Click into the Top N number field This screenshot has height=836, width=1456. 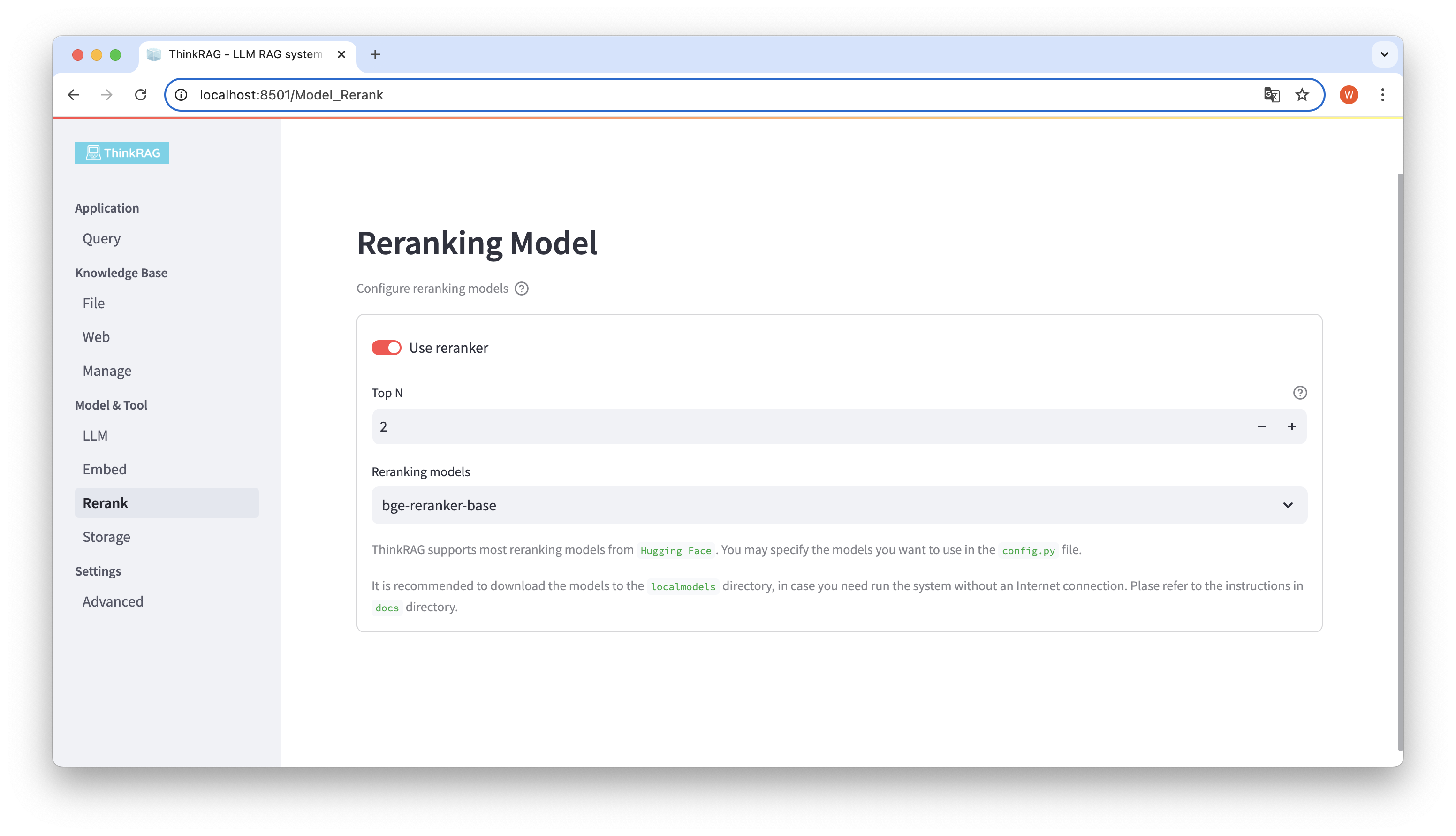(x=804, y=426)
